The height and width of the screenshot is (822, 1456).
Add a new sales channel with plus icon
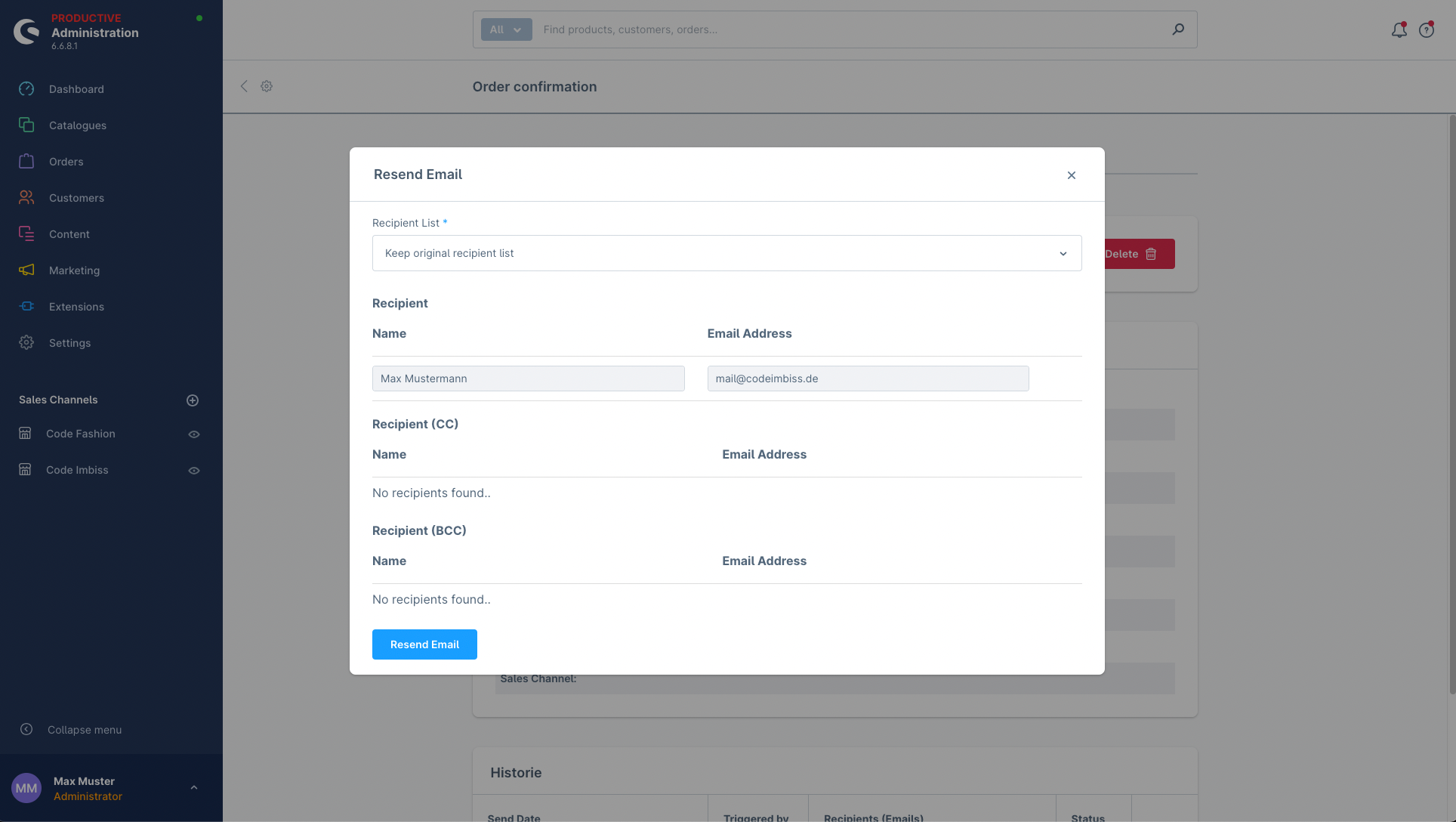click(x=193, y=400)
